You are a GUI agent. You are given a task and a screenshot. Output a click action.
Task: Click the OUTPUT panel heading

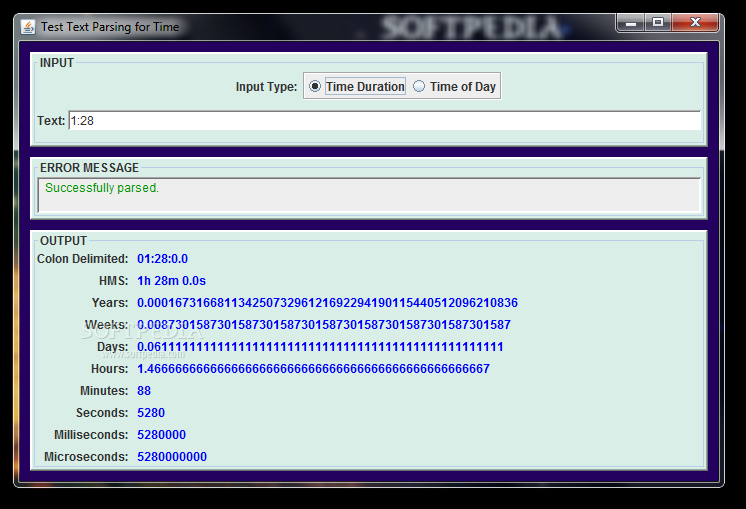[63, 241]
